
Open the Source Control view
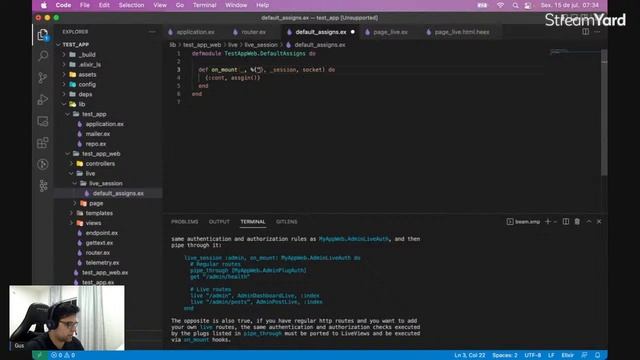click(43, 78)
